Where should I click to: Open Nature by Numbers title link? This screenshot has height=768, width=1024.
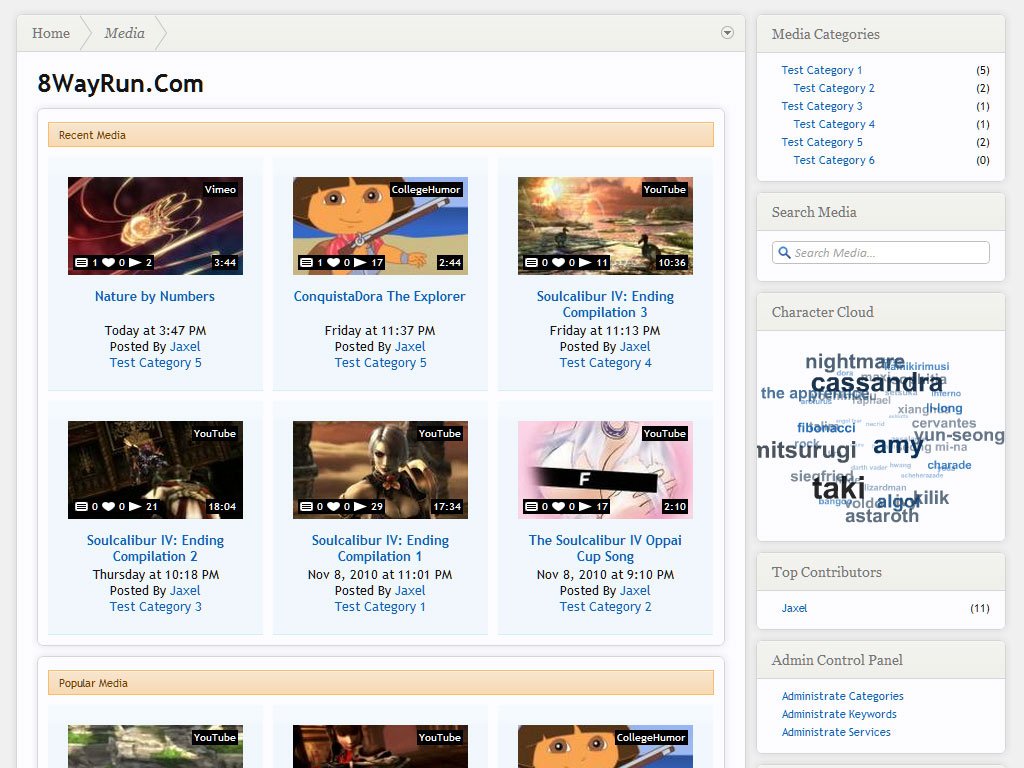click(x=155, y=296)
